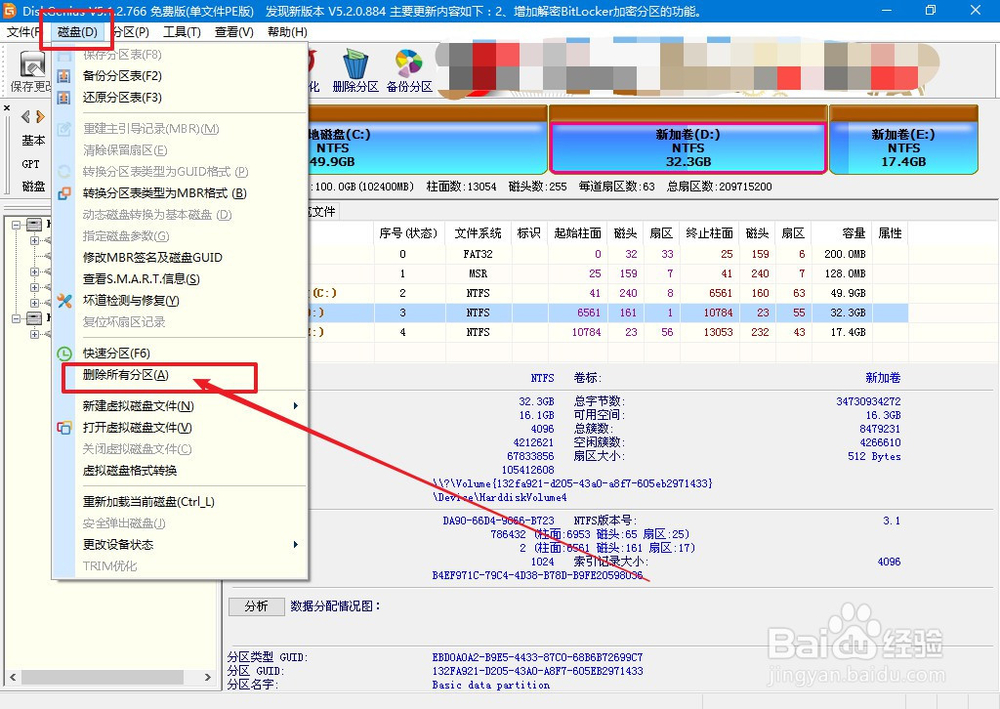Open the 磁盘(D) menu
1000x709 pixels.
77,32
